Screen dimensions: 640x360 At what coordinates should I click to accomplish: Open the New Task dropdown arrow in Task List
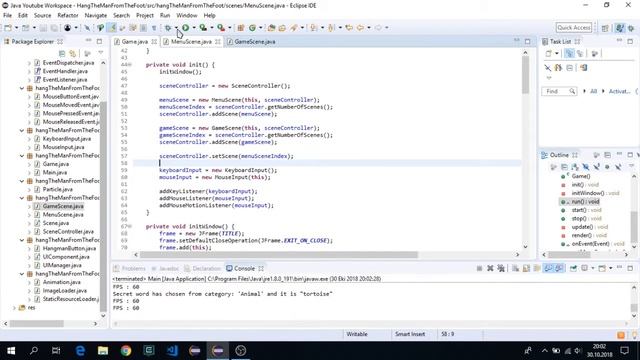coord(556,53)
